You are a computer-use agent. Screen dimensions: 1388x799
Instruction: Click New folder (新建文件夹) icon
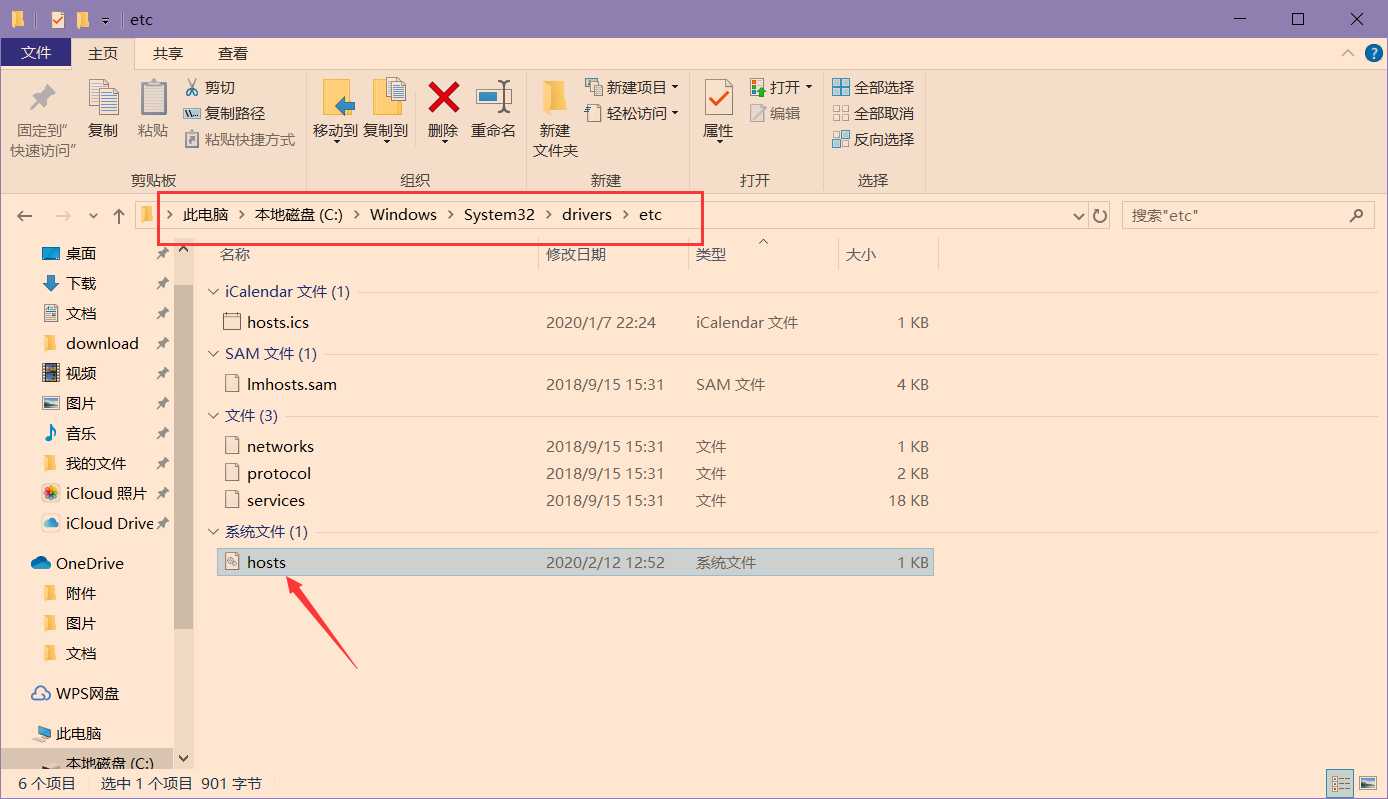(x=555, y=97)
